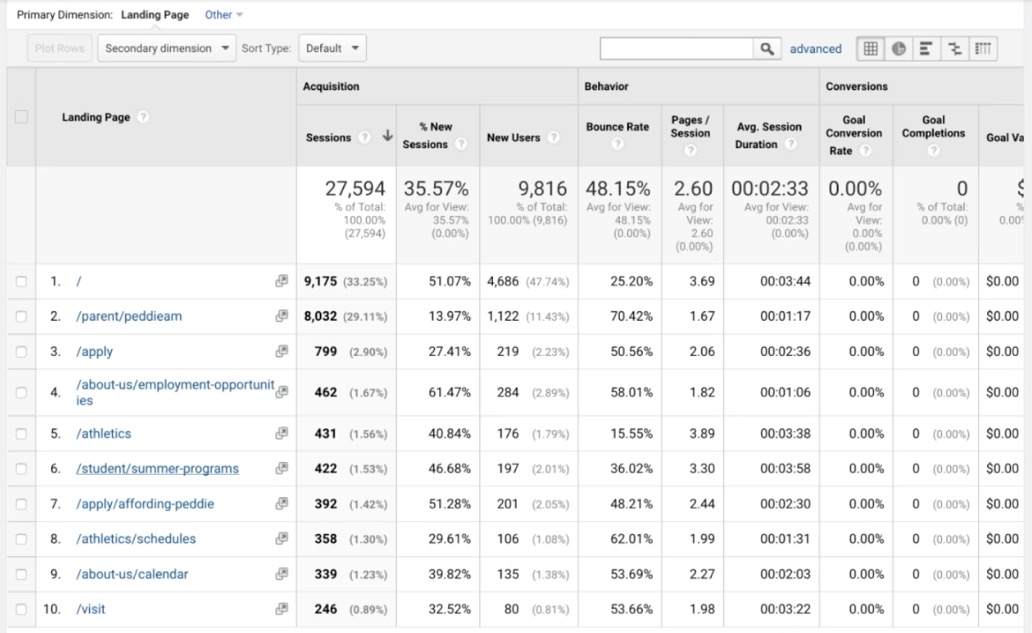Image resolution: width=1032 pixels, height=633 pixels.
Task: Switch to the Landing Page primary dimension
Action: tap(155, 14)
